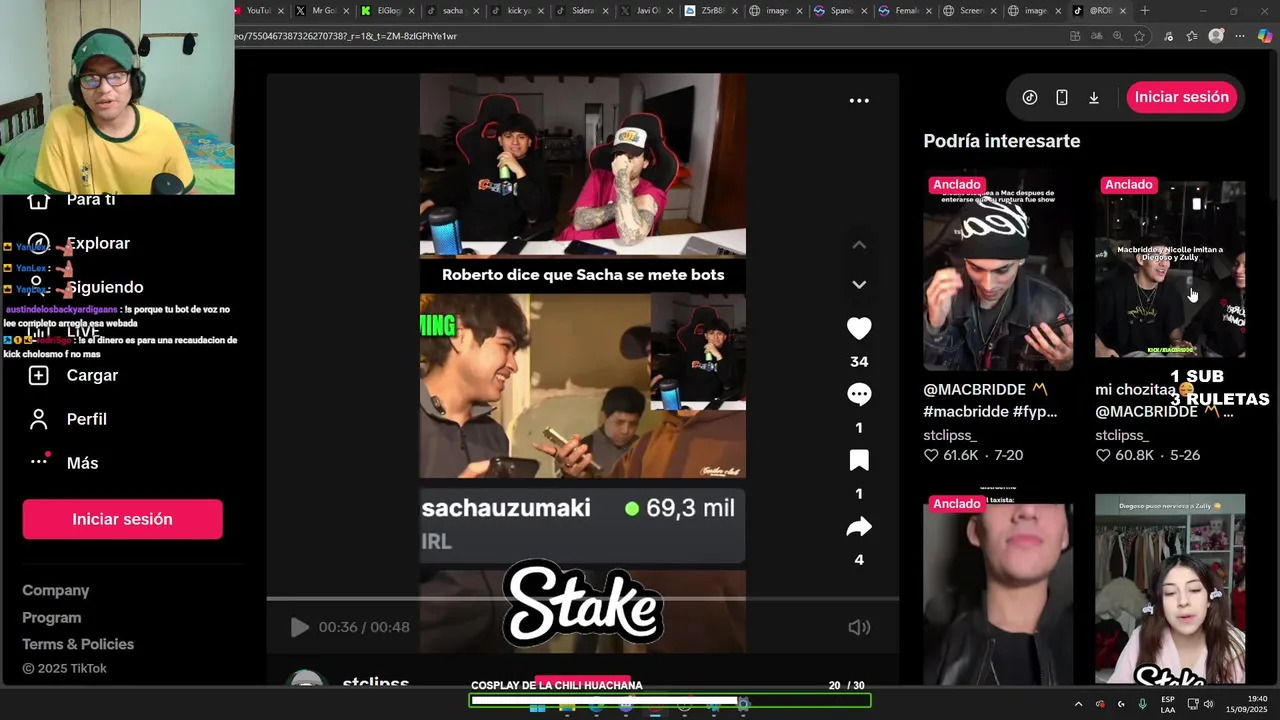Open a new browser tab with plus icon
The width and height of the screenshot is (1280, 720).
(1145, 11)
